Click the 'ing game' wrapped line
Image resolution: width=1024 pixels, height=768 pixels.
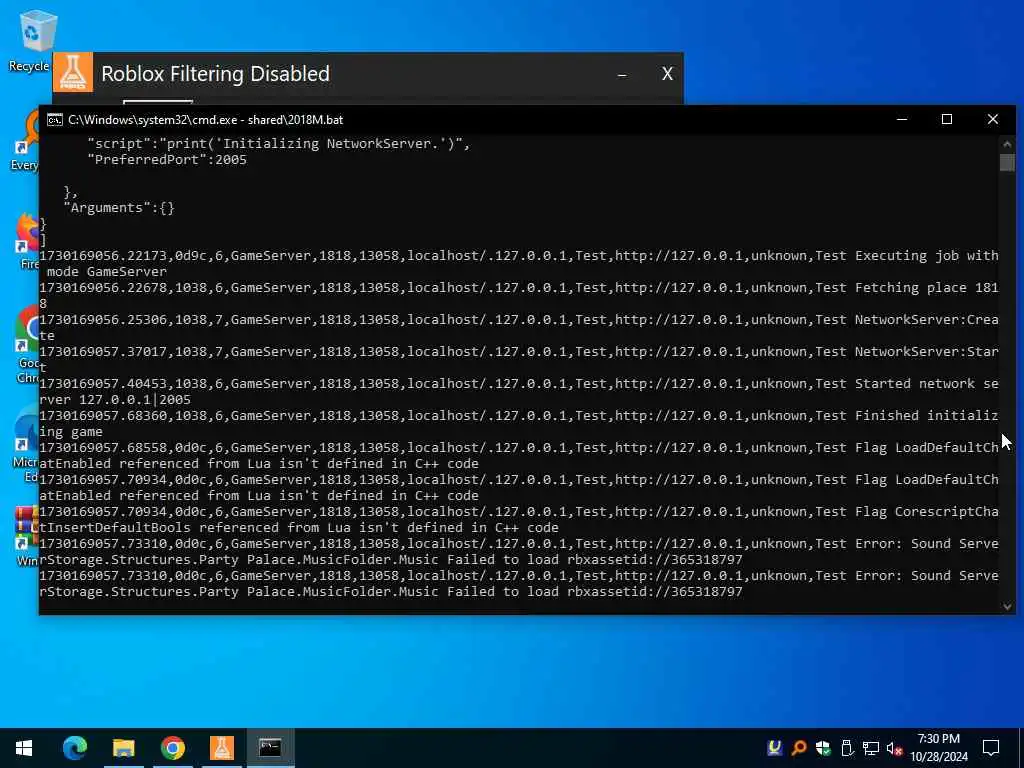[71, 432]
